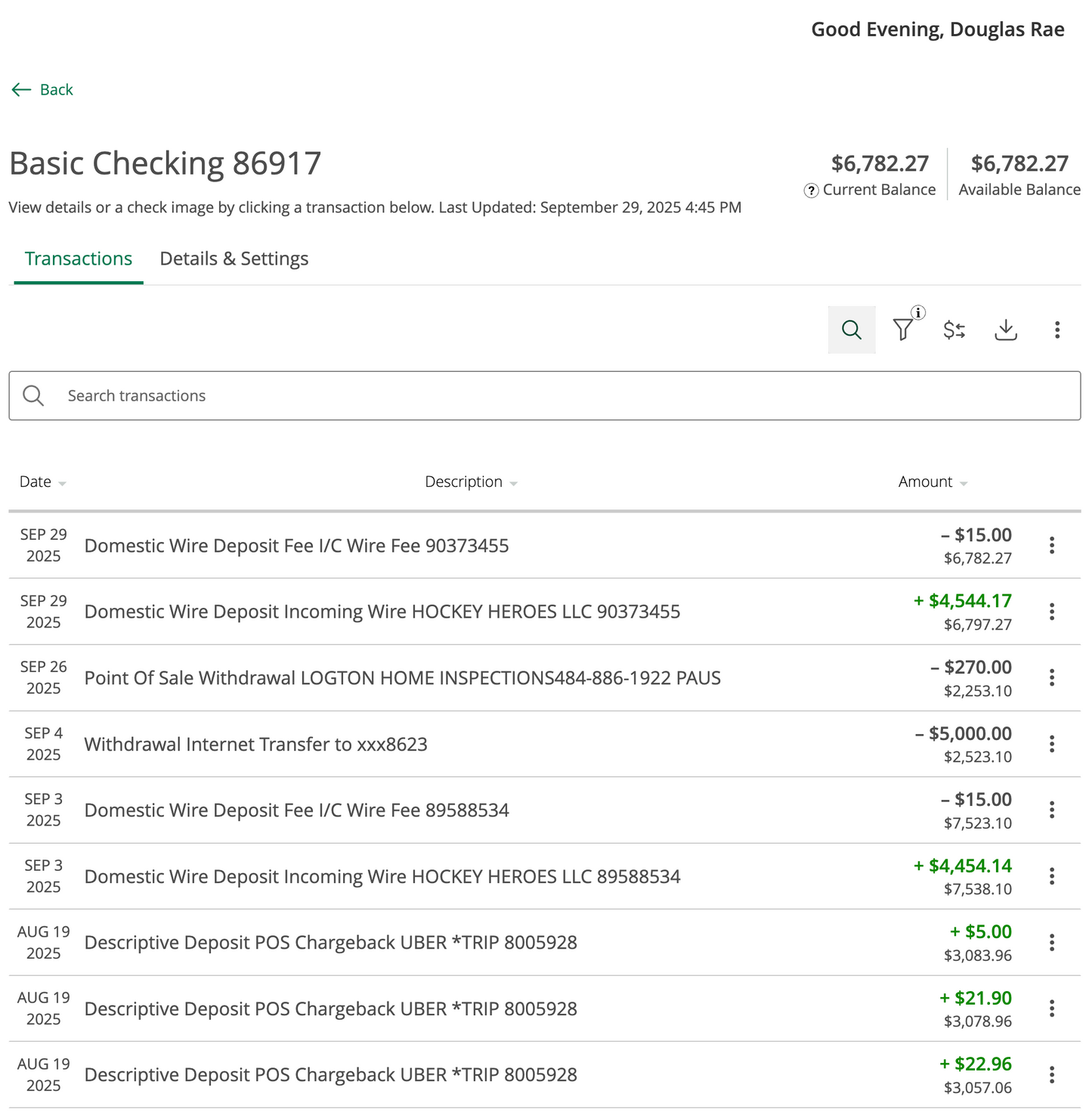
Task: View Sep 3 Hockey Heroes incoming wire details
Action: click(382, 877)
